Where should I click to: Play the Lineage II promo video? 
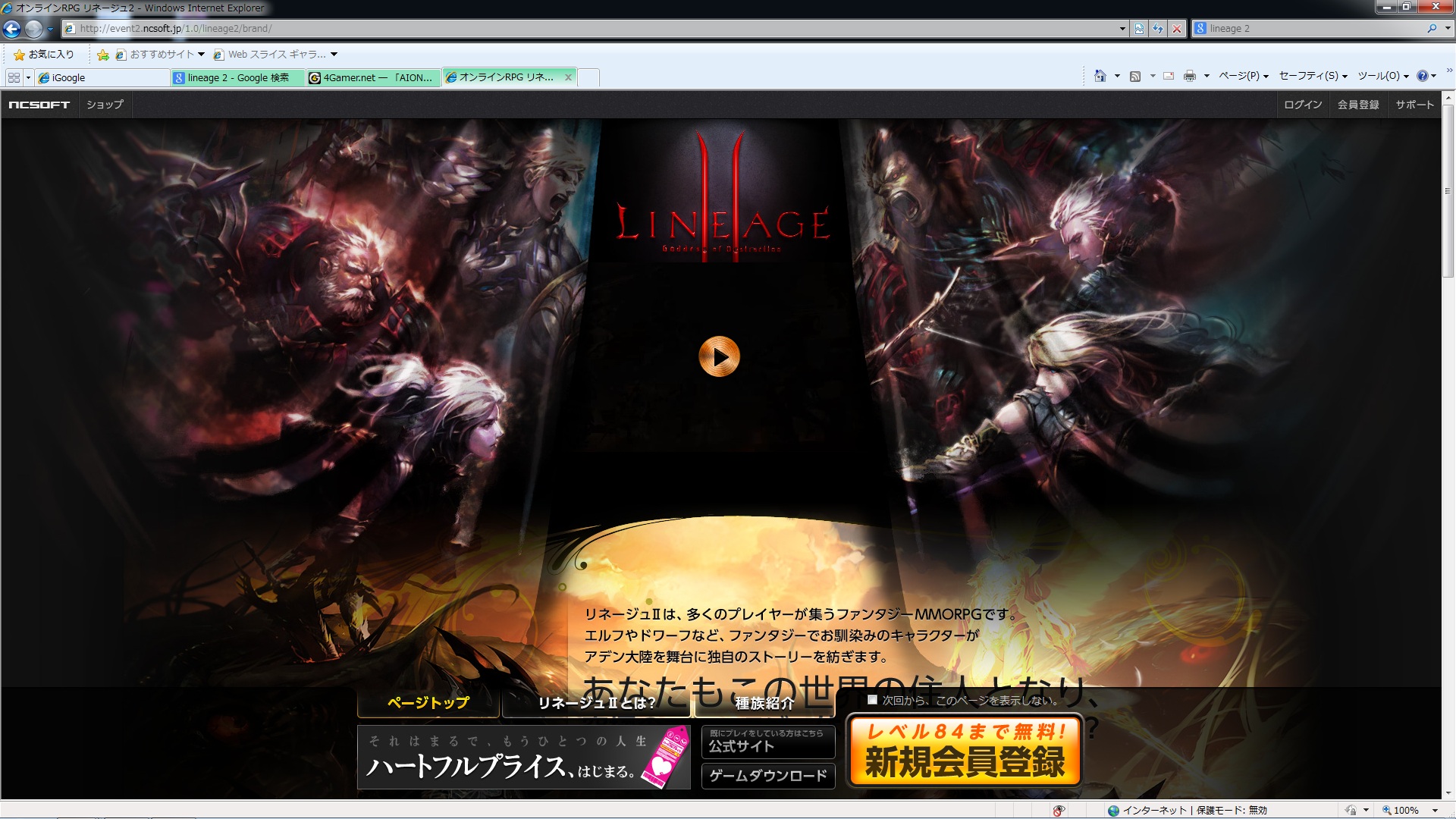(719, 356)
